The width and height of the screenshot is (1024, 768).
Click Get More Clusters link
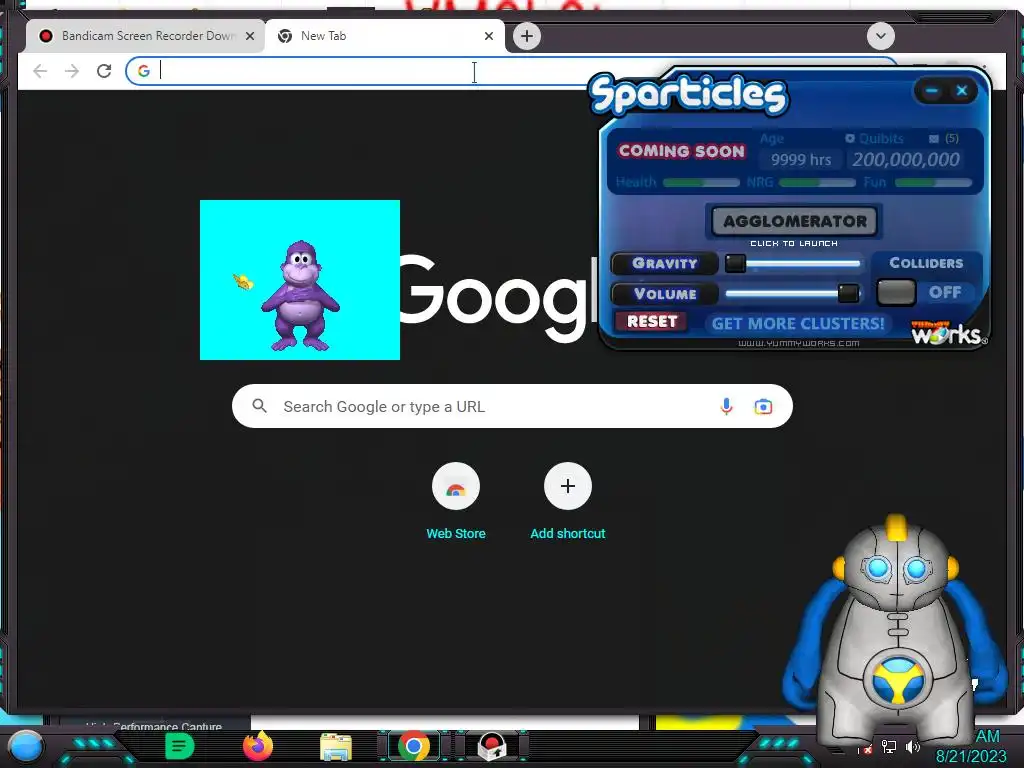coord(797,323)
